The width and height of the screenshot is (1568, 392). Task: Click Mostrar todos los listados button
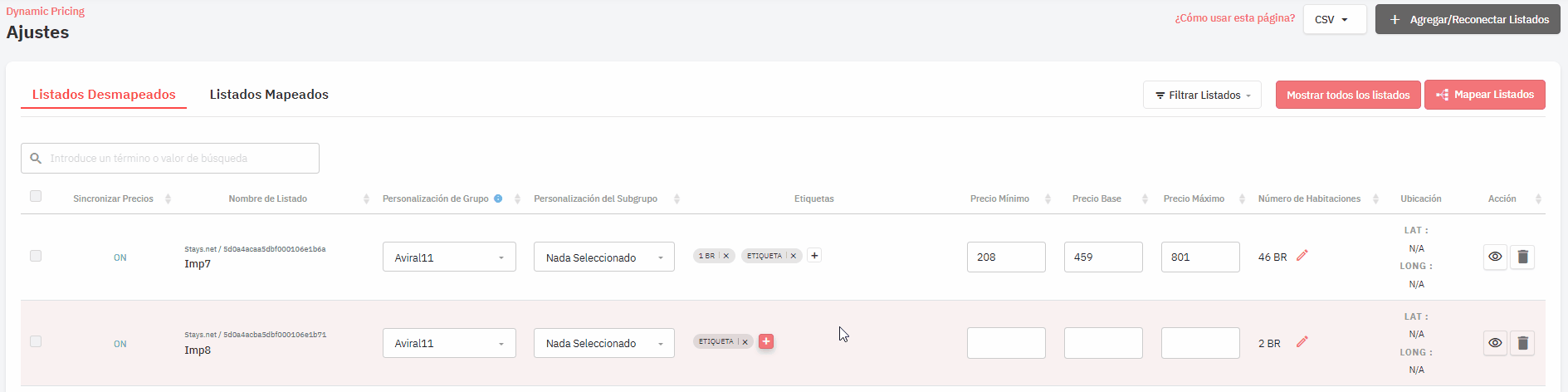(1348, 95)
